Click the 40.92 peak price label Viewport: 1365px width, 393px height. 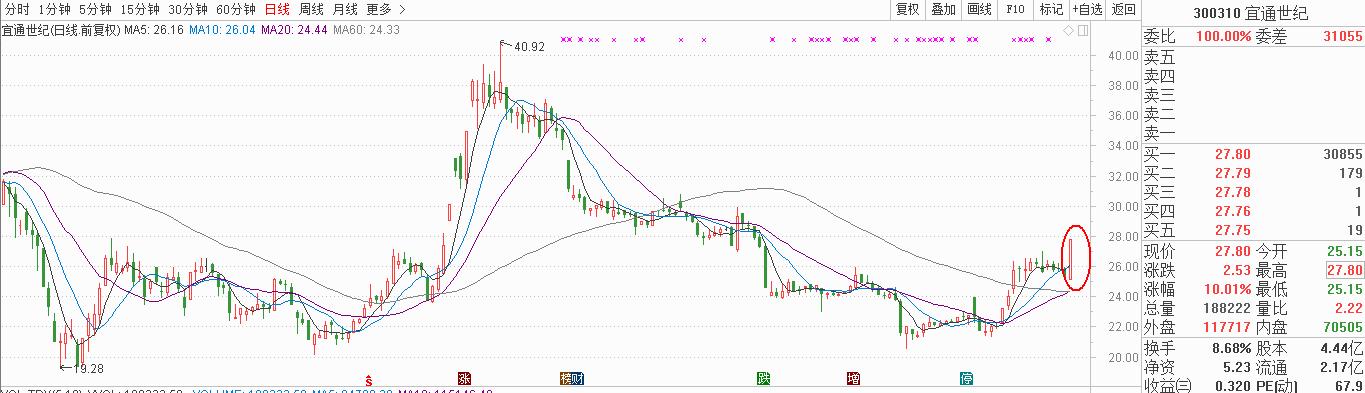pos(528,47)
